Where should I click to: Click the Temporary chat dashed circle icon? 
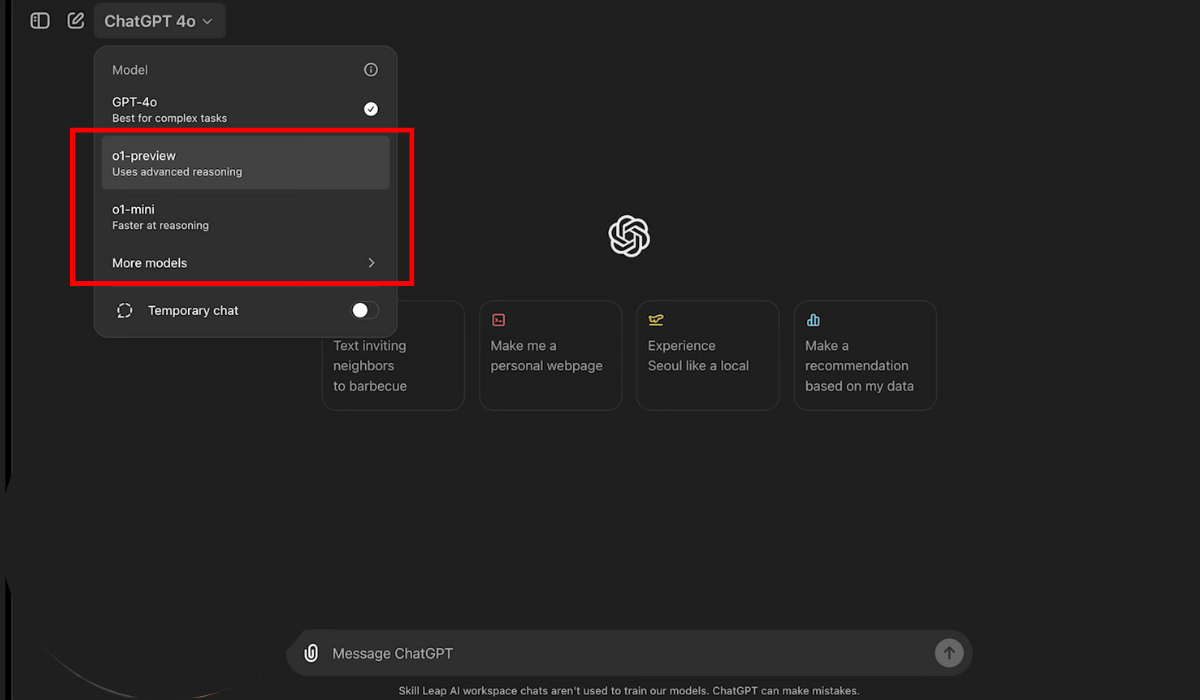124,310
